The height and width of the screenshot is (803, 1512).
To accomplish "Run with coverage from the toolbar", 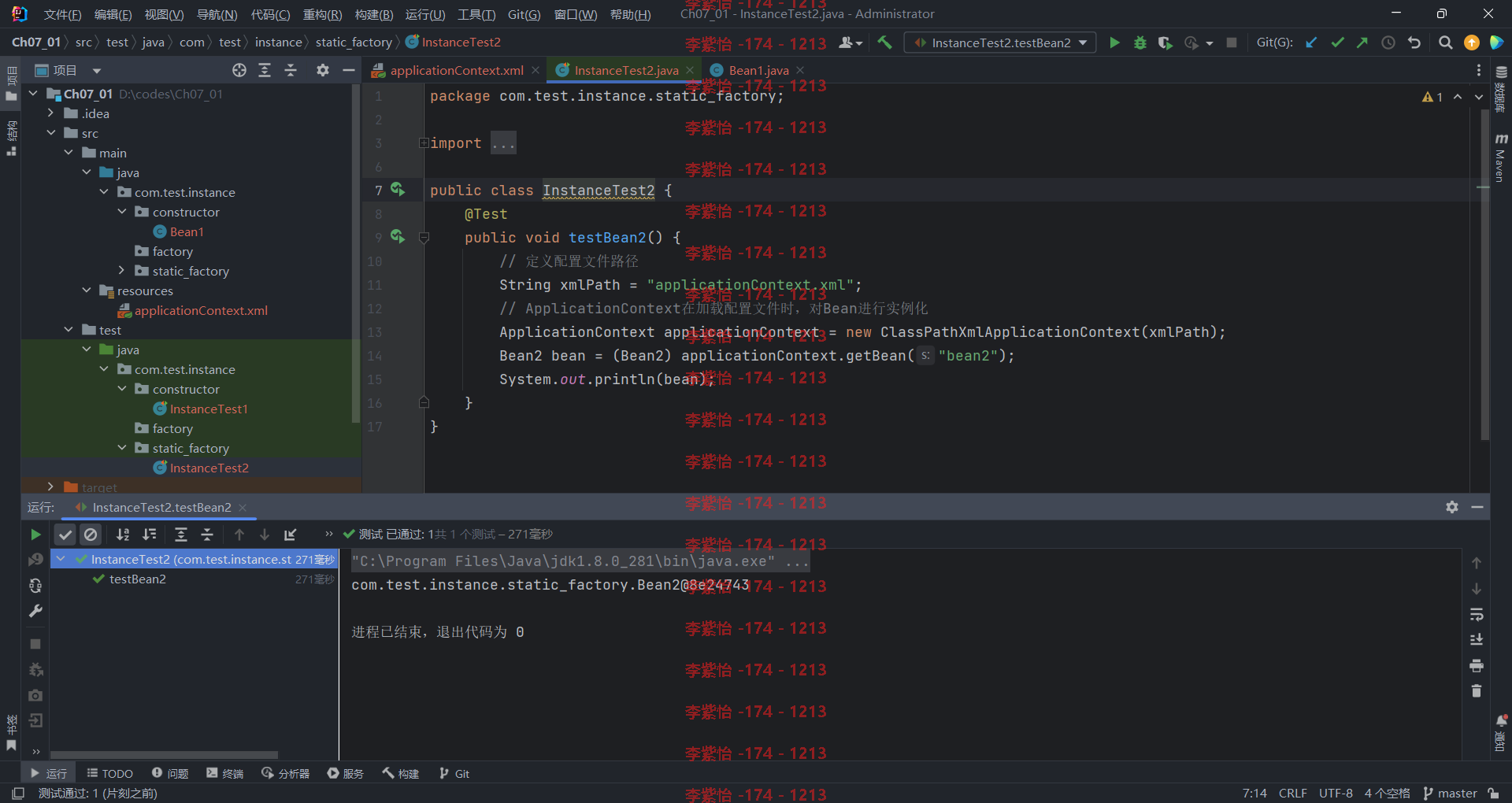I will 1165,43.
